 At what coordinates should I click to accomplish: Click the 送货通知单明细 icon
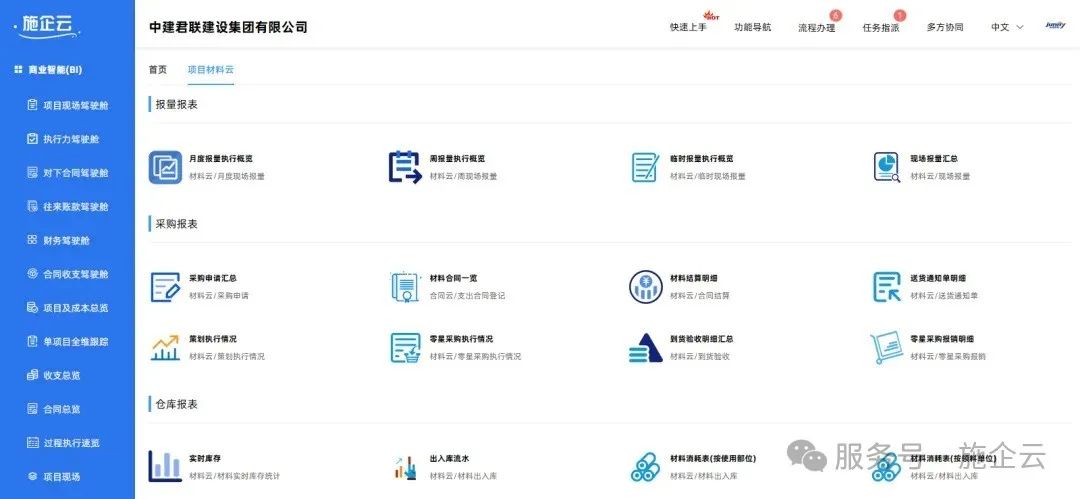coord(887,287)
